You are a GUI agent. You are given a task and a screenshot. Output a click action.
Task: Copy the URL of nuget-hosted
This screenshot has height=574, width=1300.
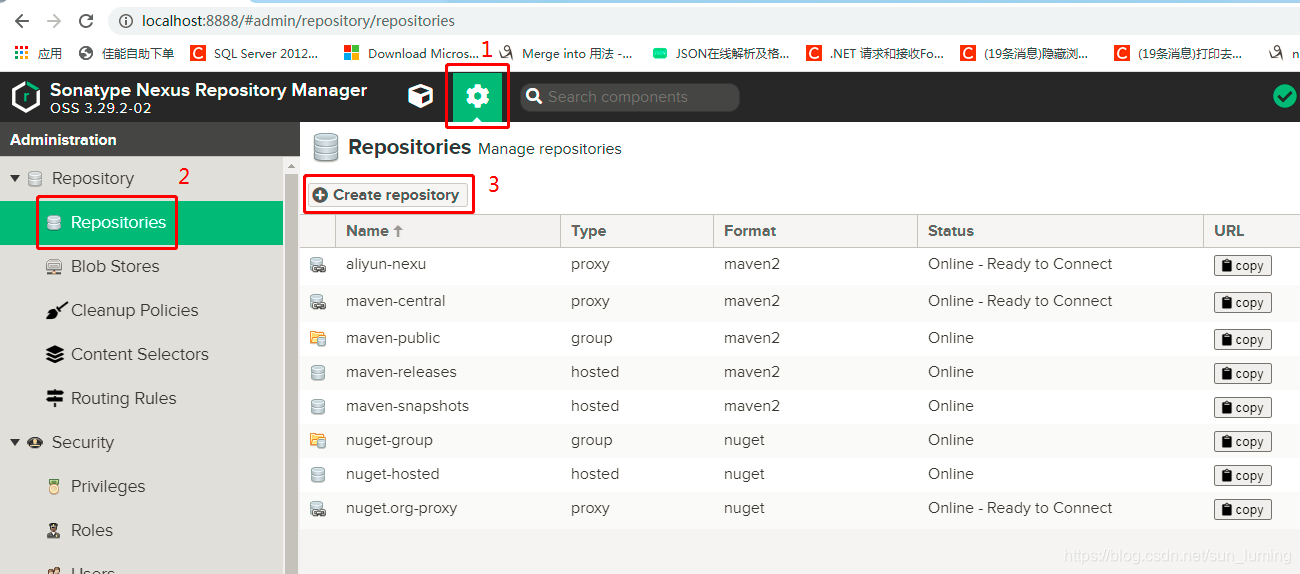click(1243, 476)
